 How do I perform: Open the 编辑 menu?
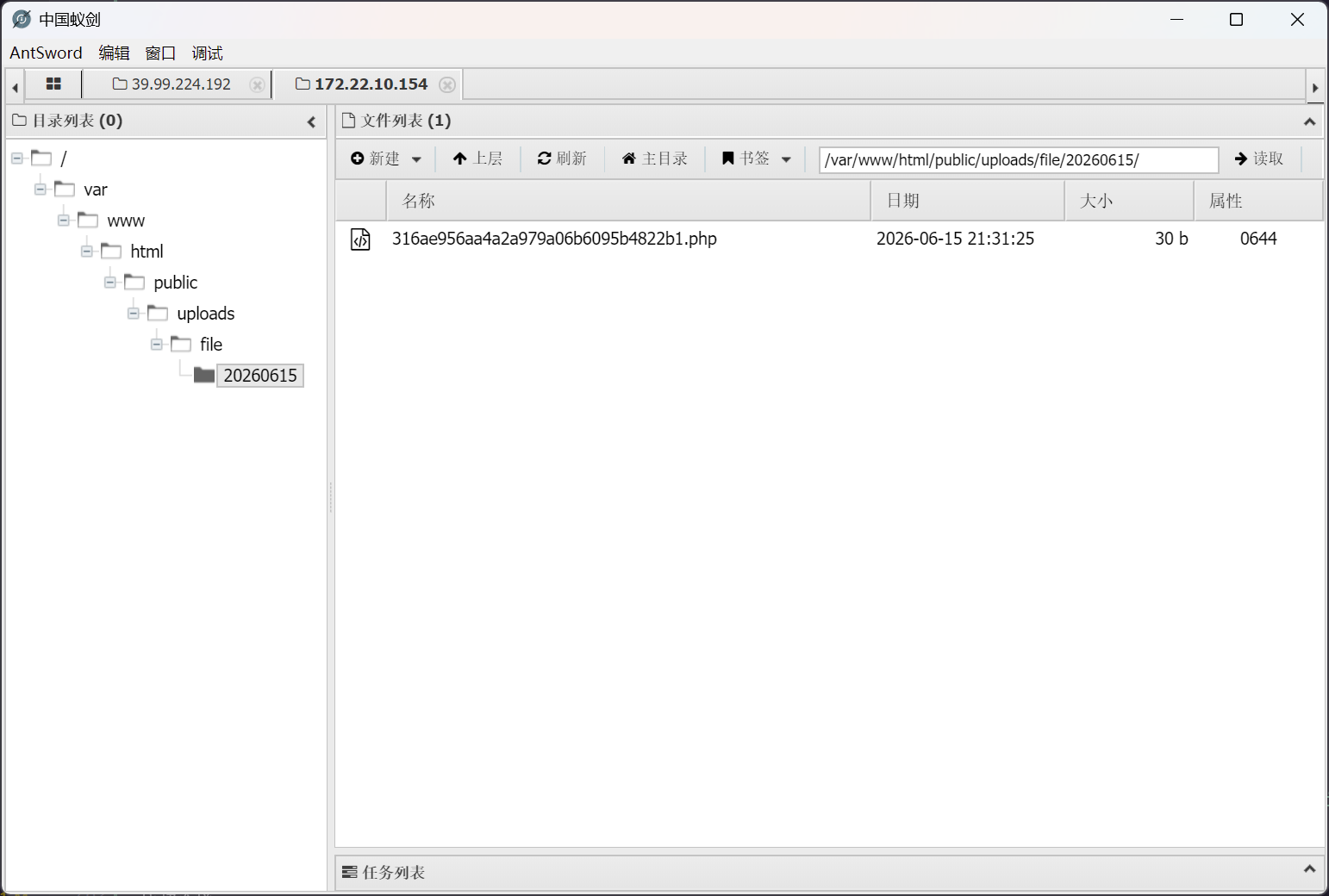(114, 53)
